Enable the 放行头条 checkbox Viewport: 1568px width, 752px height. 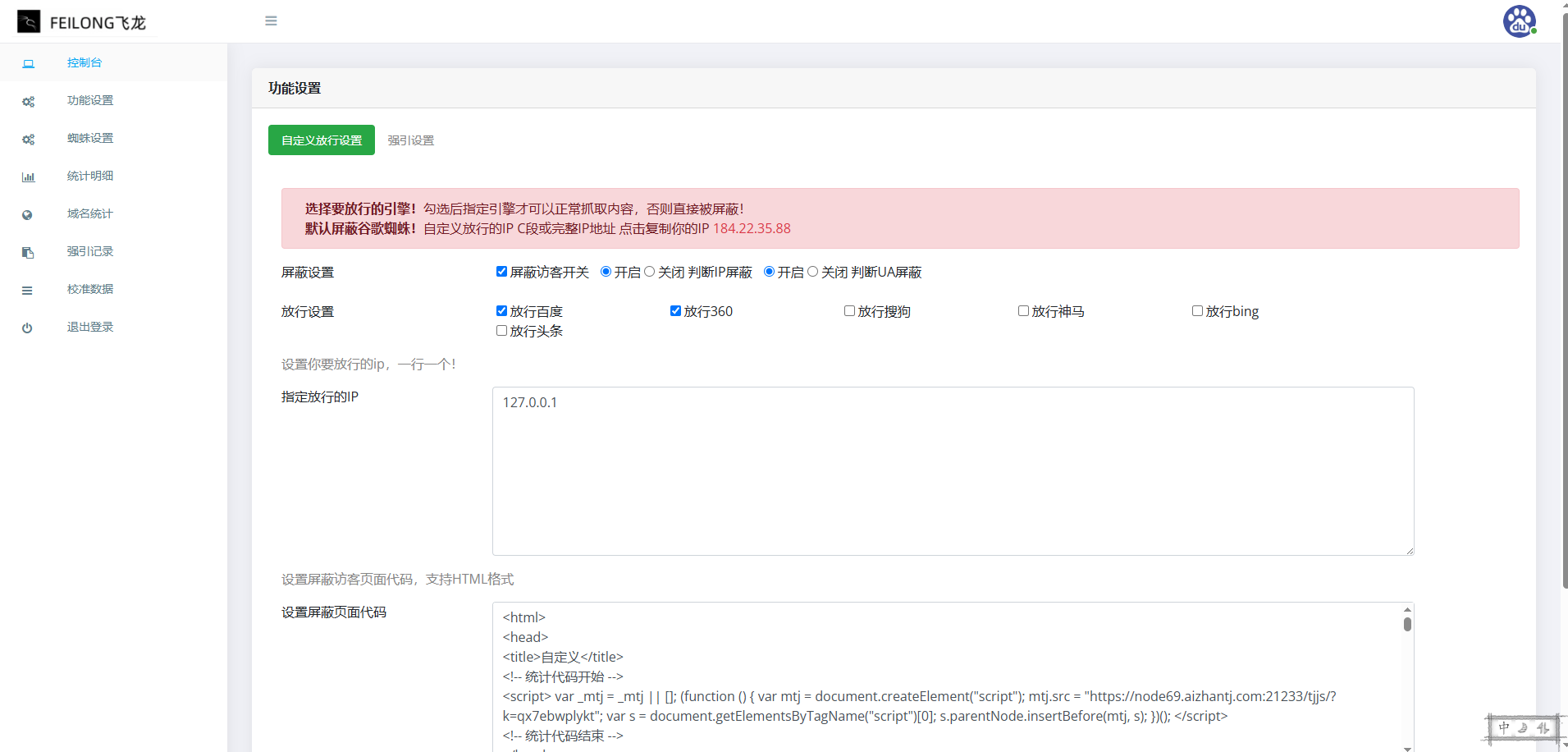point(501,331)
